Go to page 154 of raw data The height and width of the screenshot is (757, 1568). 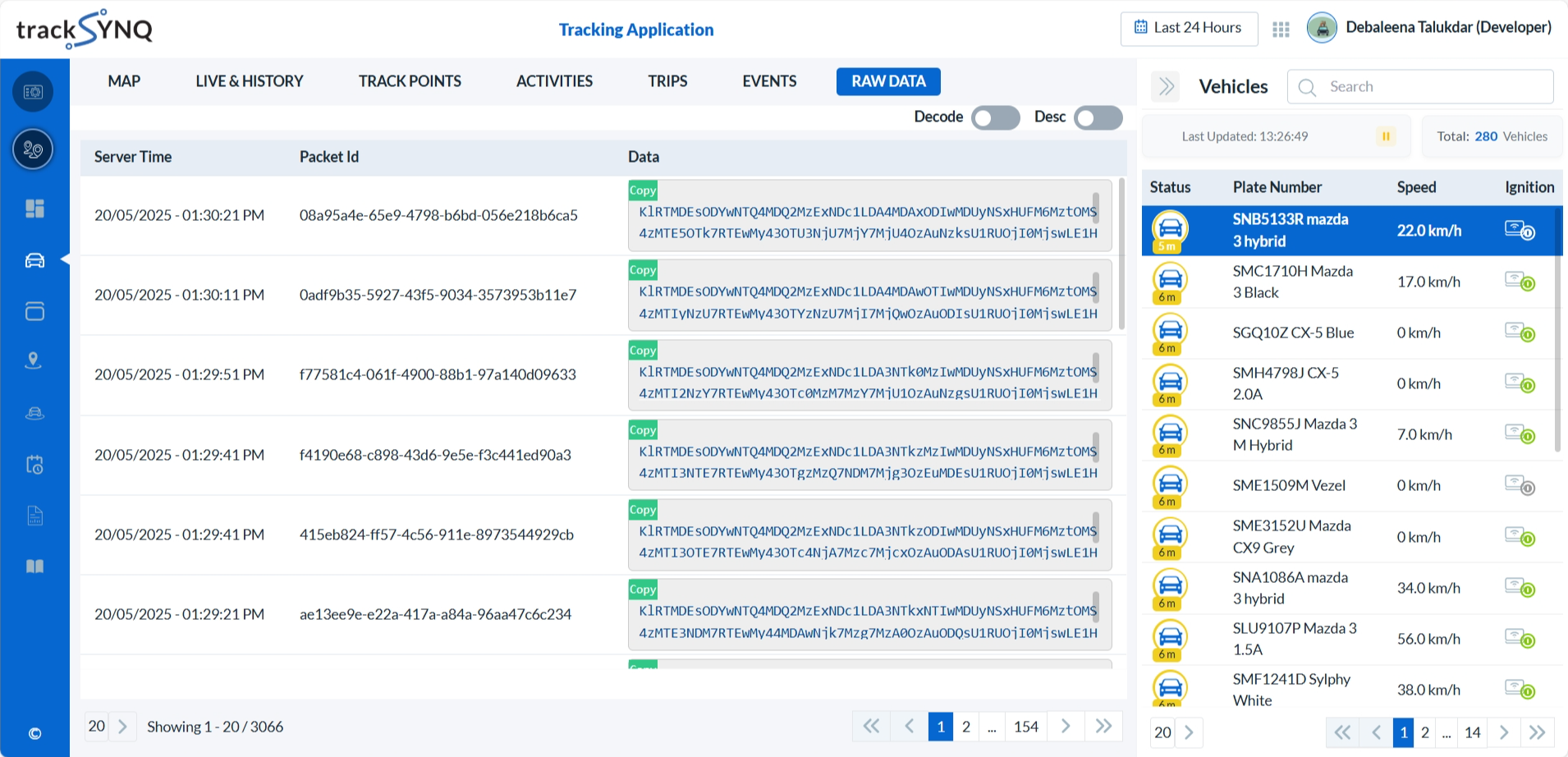pyautogui.click(x=1026, y=726)
